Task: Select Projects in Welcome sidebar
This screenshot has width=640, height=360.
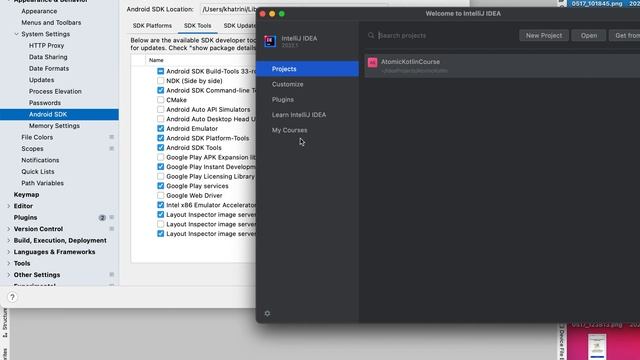Action: [307, 69]
